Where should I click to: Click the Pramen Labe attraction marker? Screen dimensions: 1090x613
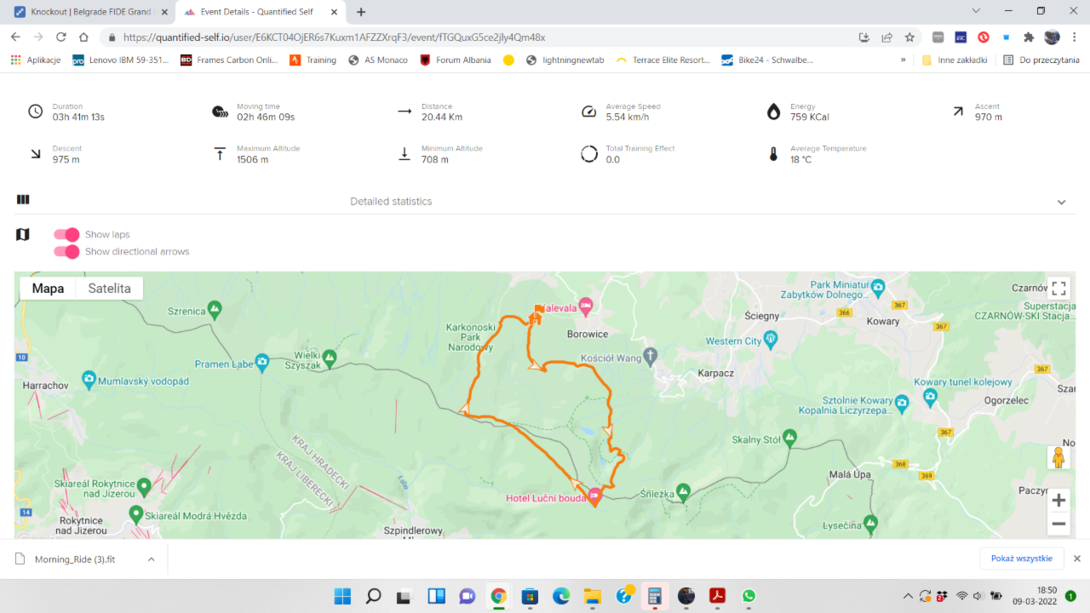[262, 362]
